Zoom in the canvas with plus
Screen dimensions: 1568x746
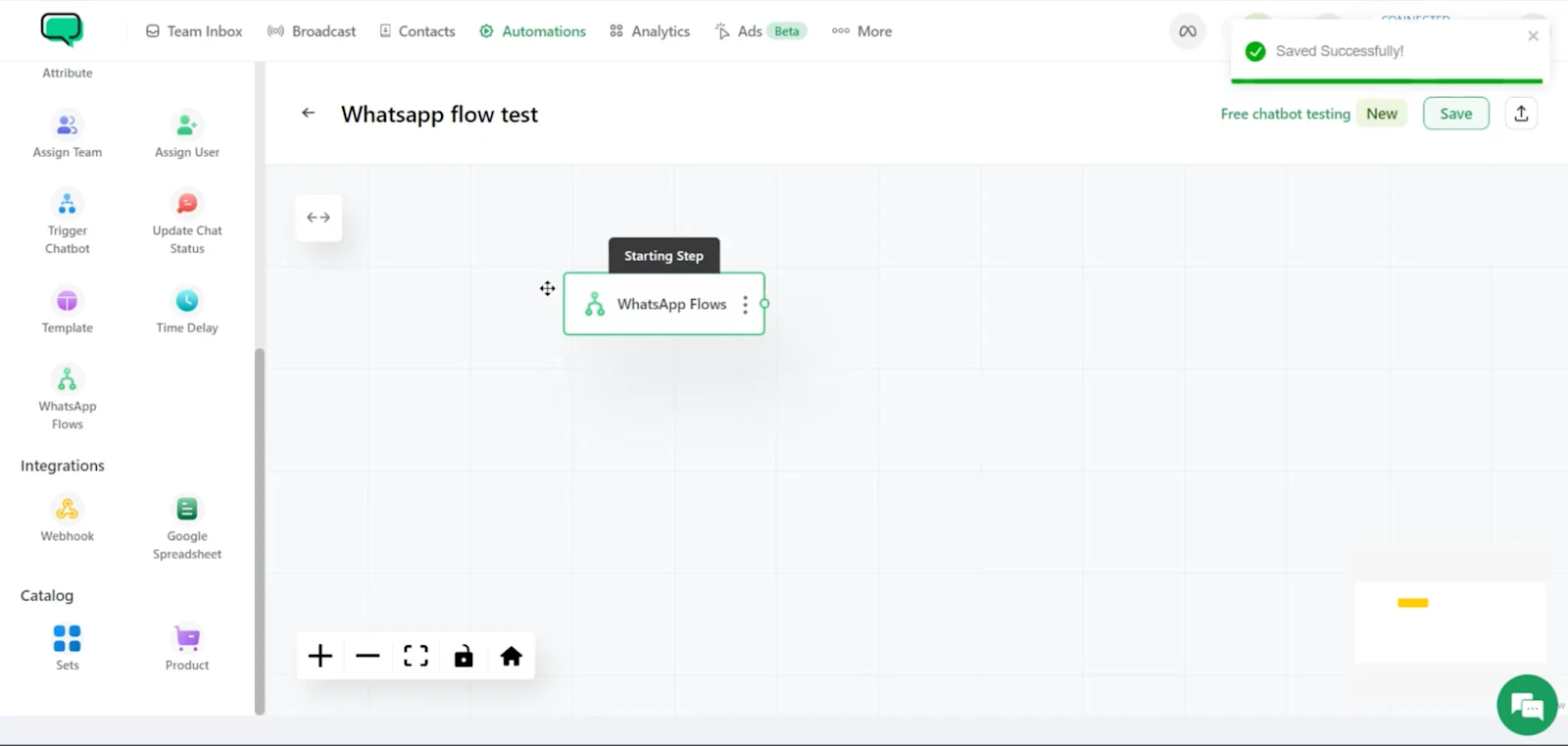click(x=320, y=656)
